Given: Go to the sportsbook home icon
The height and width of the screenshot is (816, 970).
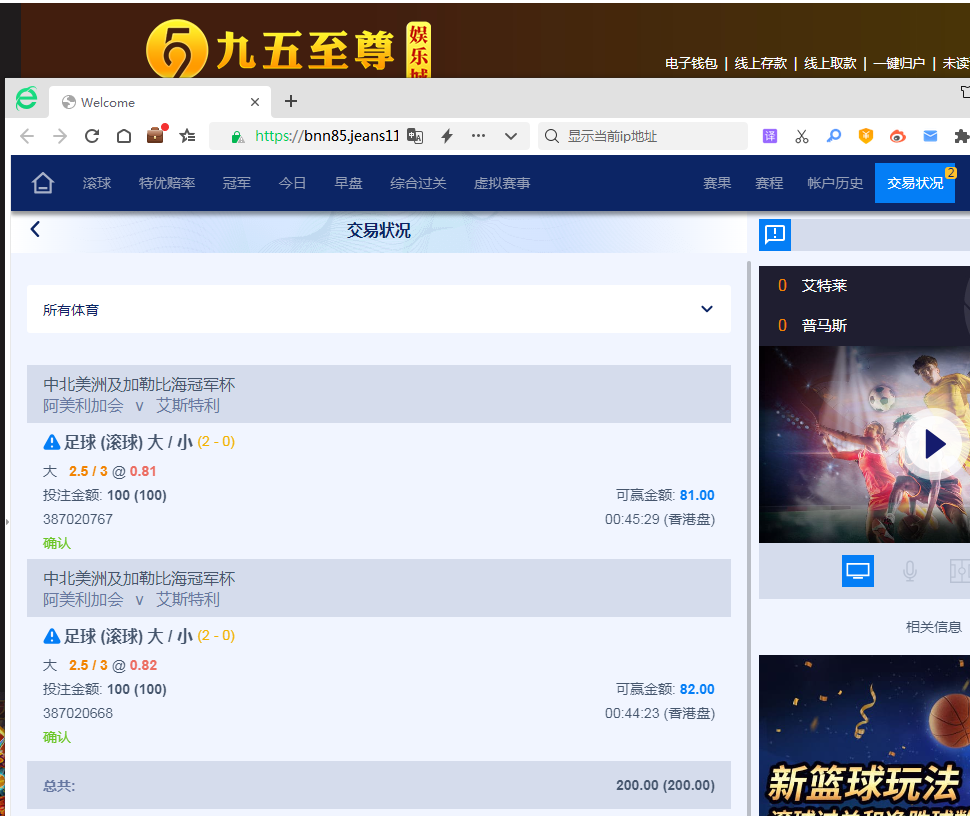Looking at the screenshot, I should [x=43, y=183].
